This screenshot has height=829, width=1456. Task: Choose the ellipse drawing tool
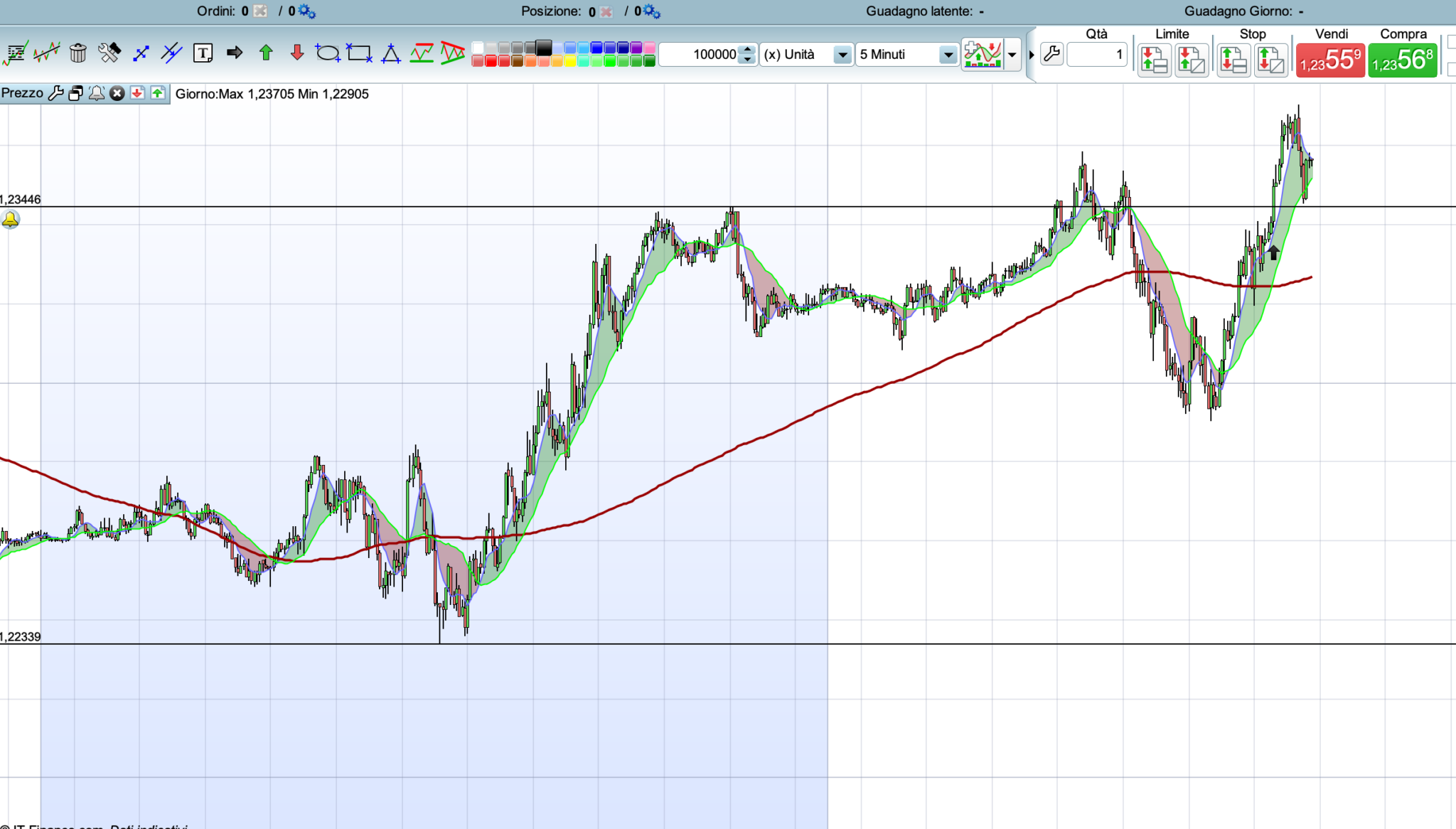coord(328,53)
